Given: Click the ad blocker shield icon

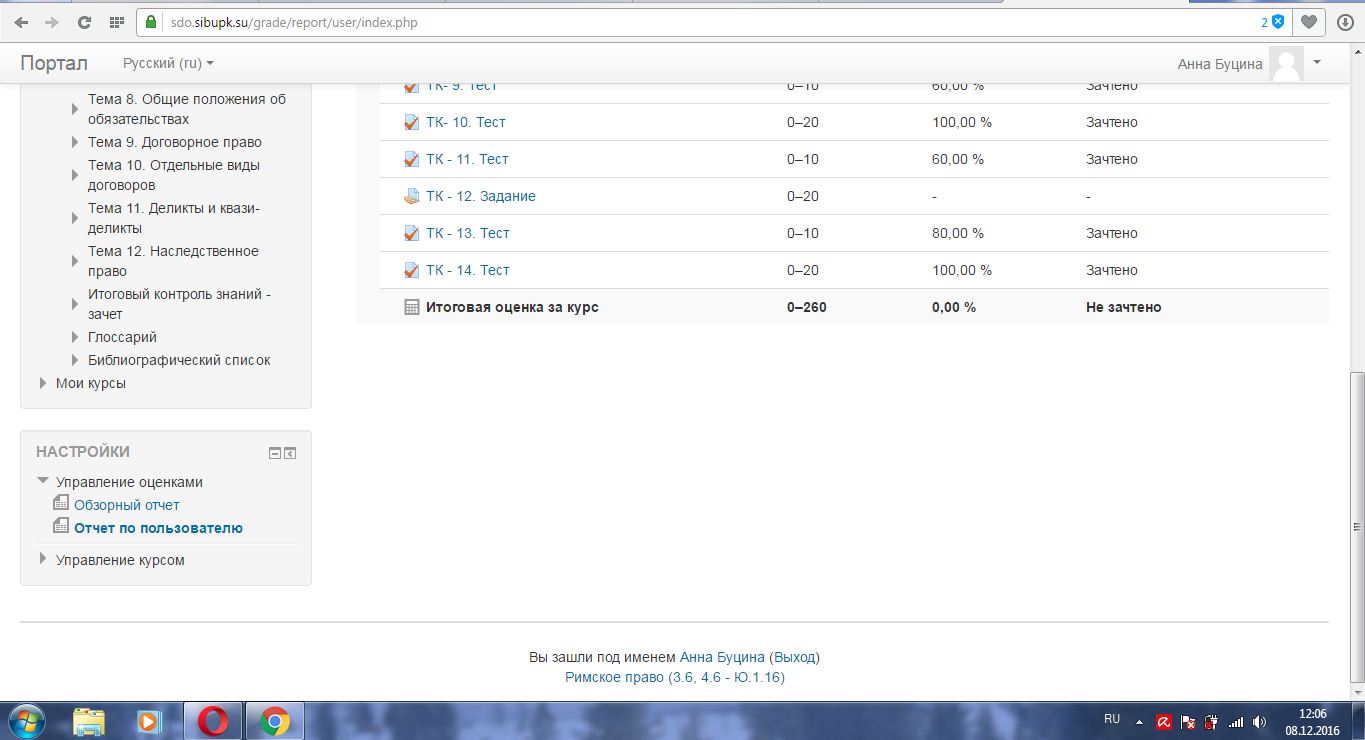Looking at the screenshot, I should pos(1277,22).
